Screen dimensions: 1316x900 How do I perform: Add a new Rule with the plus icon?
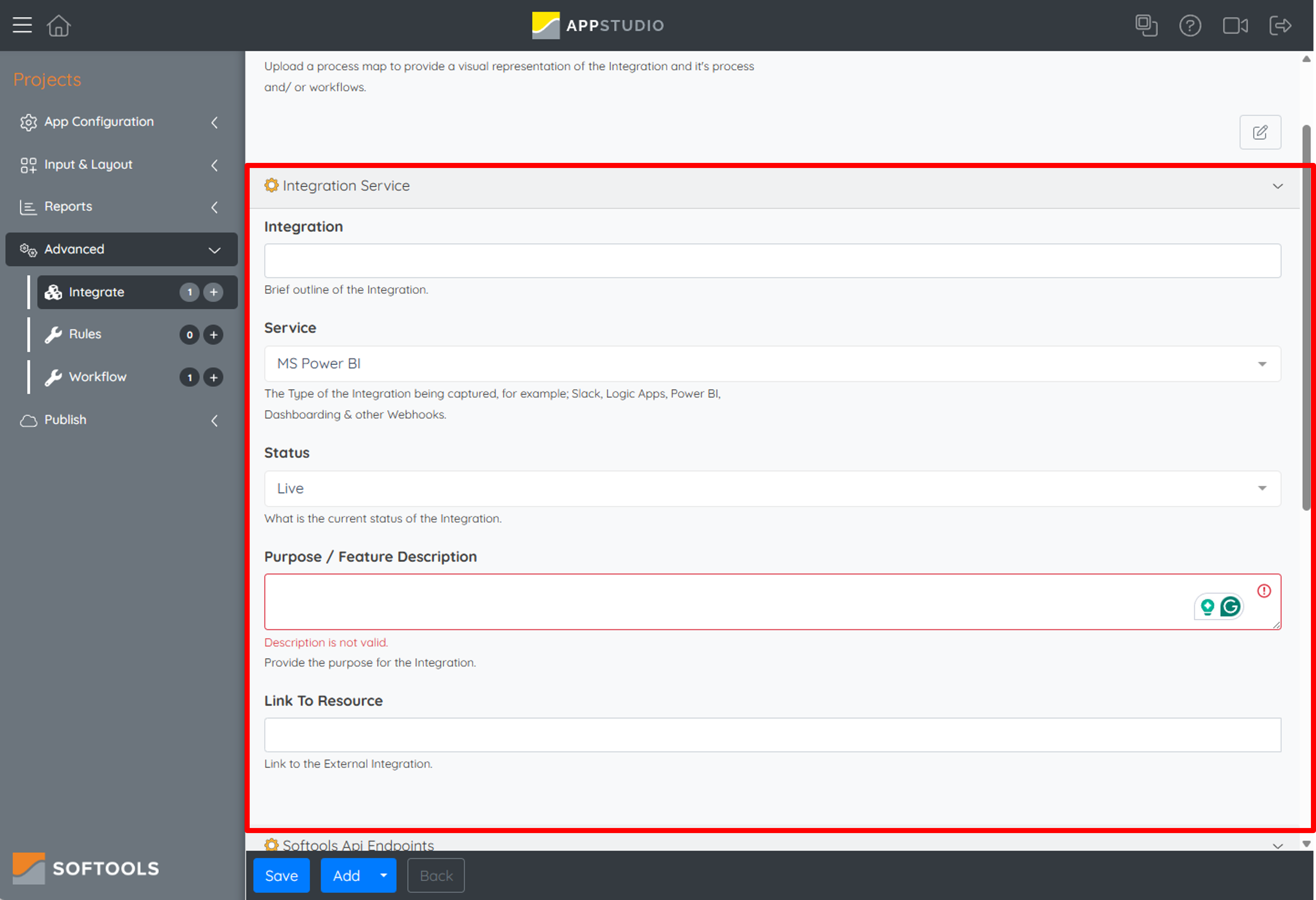(213, 335)
